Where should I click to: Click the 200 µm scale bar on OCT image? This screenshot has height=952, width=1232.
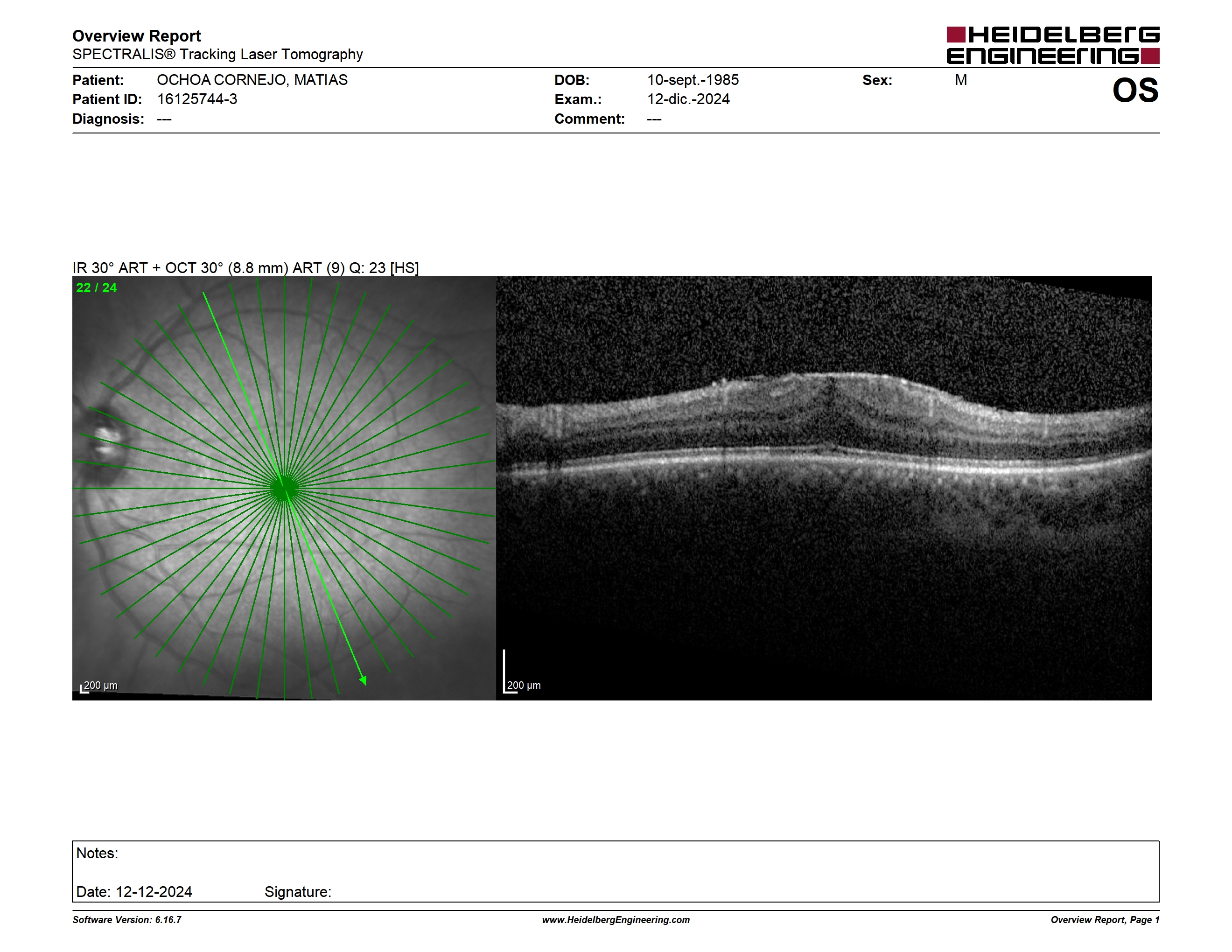522,672
